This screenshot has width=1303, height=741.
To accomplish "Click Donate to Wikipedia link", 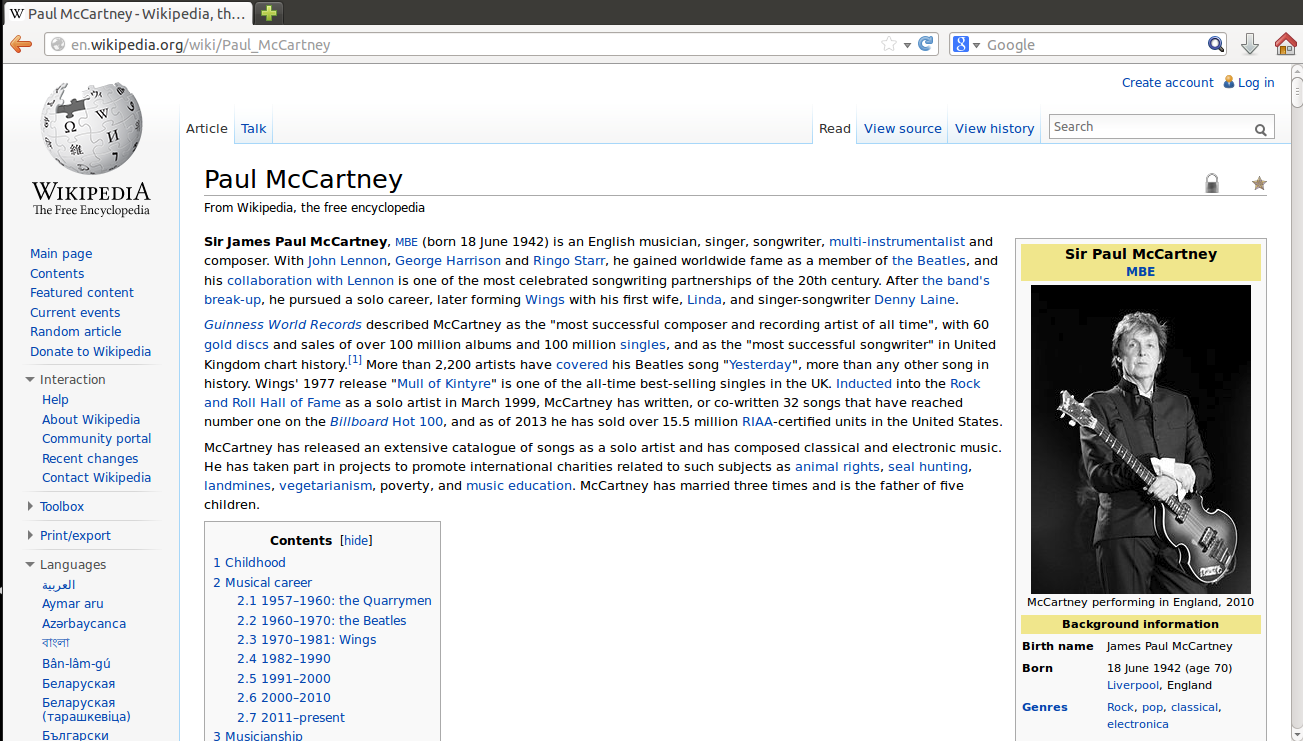I will click(x=91, y=352).
